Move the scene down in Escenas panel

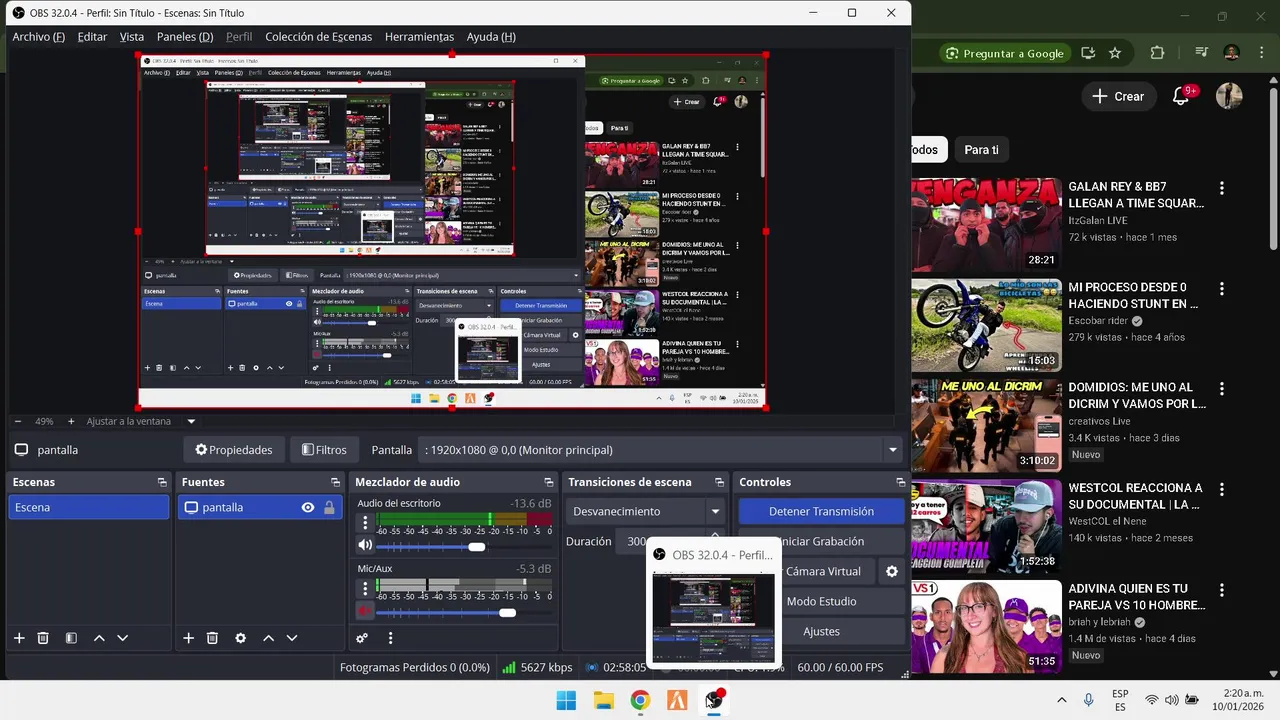tap(123, 638)
